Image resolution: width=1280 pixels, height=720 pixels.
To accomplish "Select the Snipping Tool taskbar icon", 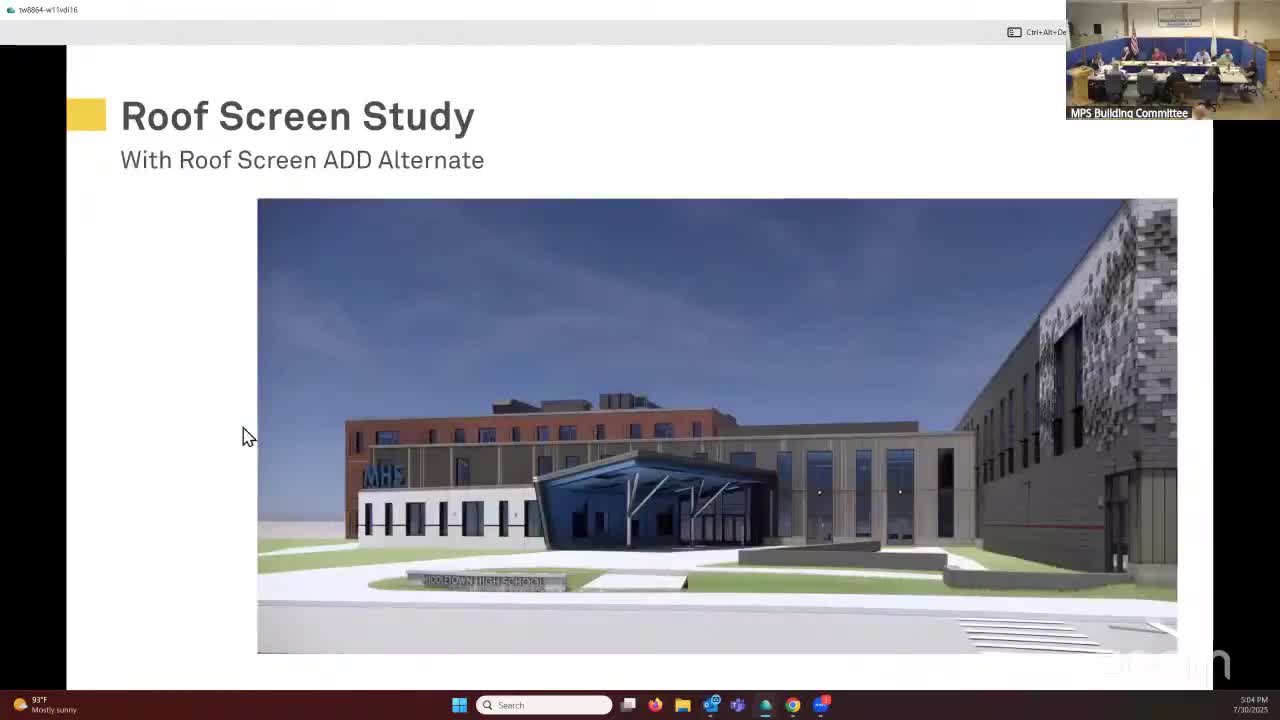I will tap(628, 705).
